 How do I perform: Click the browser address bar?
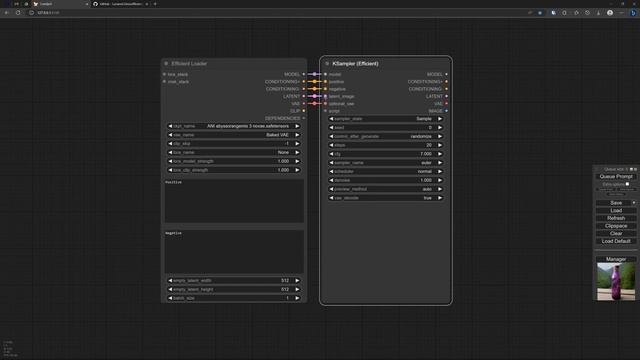click(x=278, y=13)
